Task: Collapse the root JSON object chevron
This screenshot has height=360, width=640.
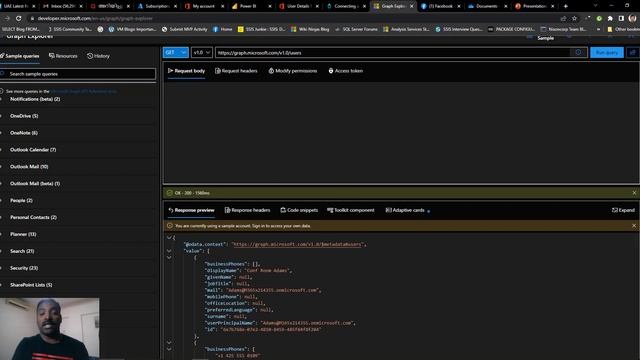Action: pyautogui.click(x=169, y=238)
